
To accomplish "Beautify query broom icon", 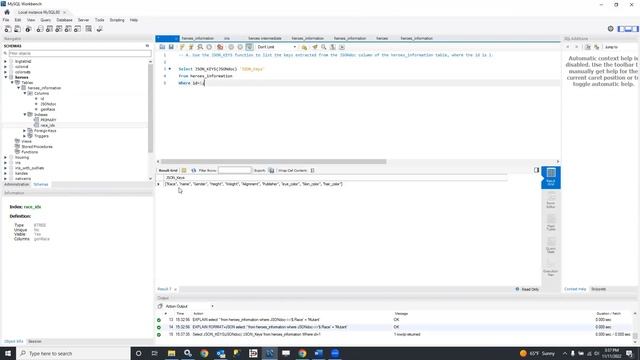I will (315, 47).
